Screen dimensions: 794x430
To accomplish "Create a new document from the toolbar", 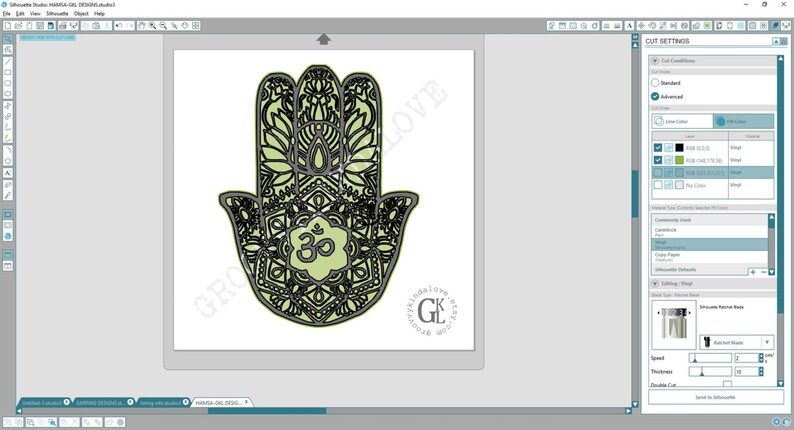I will [7, 25].
